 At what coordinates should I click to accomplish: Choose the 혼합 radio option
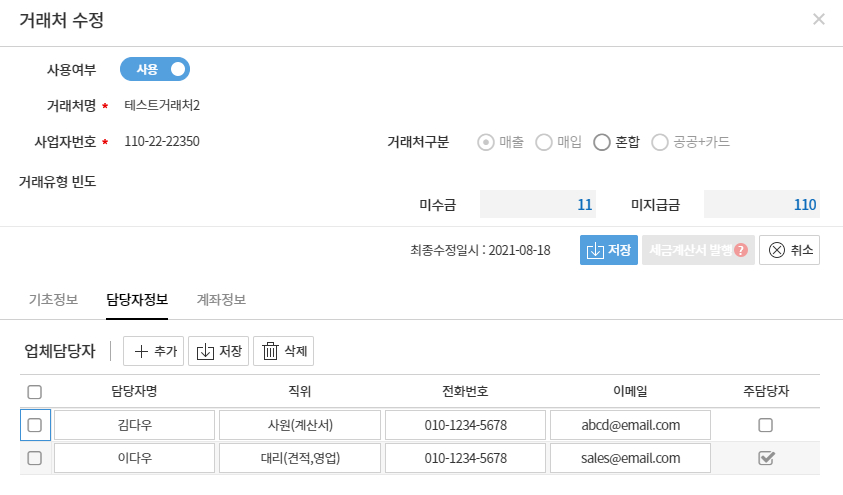click(602, 142)
